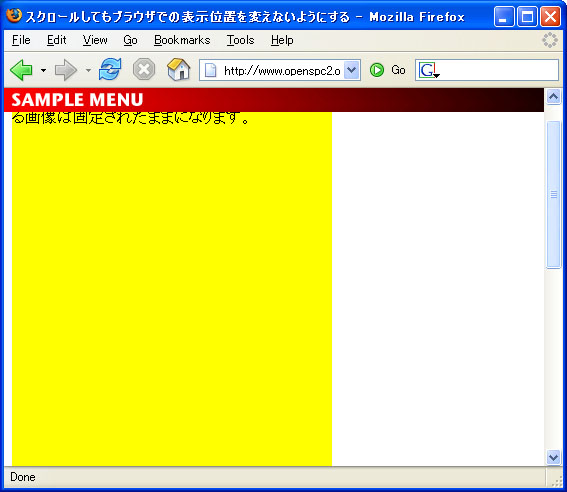Open the Help menu
Image resolution: width=567 pixels, height=492 pixels.
tap(282, 40)
